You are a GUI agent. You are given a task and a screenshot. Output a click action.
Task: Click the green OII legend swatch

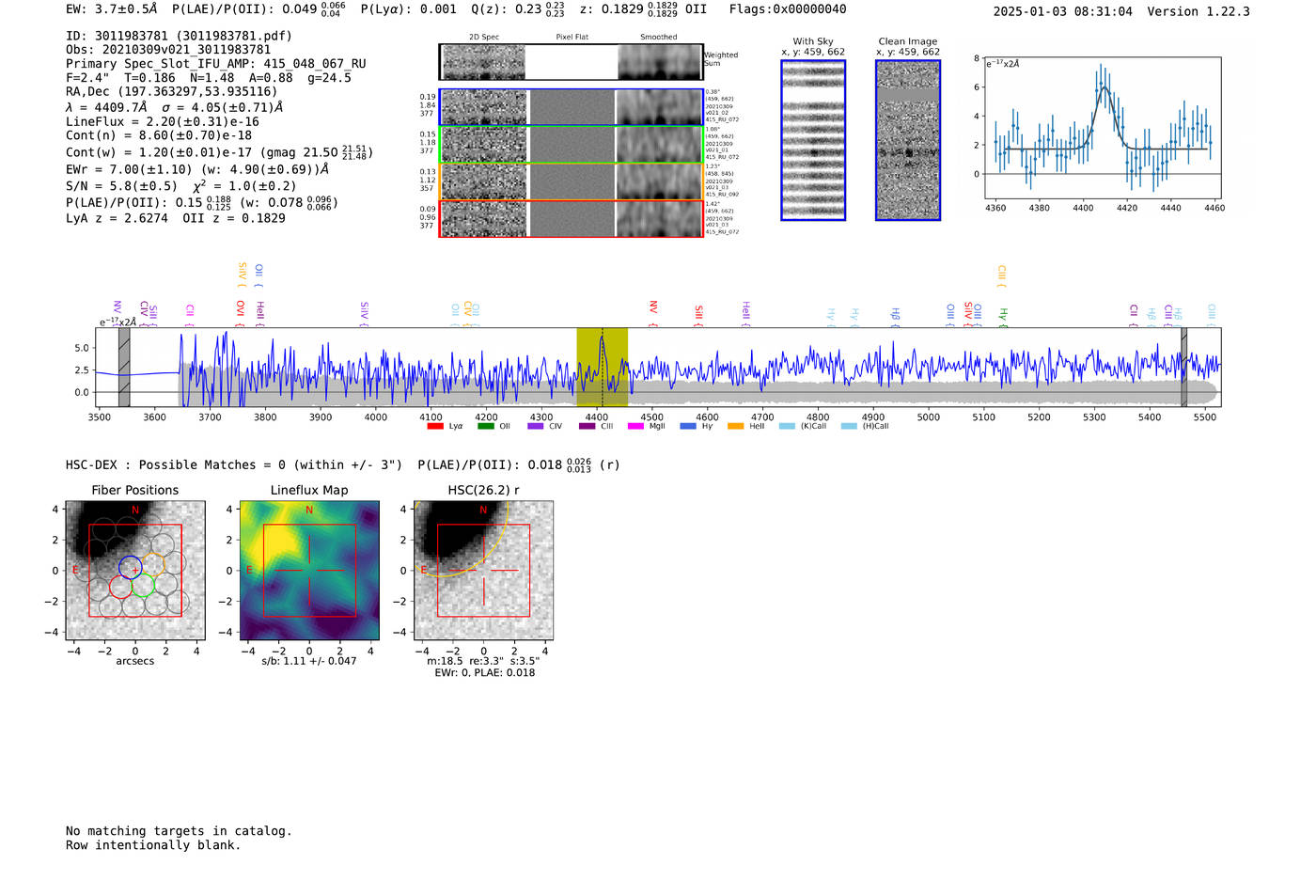485,426
